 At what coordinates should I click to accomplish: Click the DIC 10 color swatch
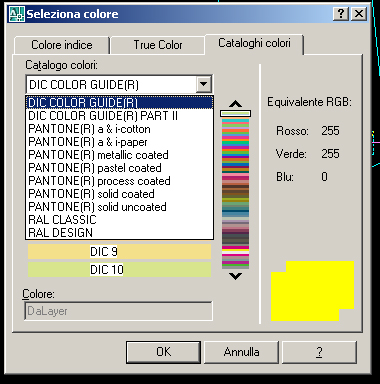pos(119,269)
